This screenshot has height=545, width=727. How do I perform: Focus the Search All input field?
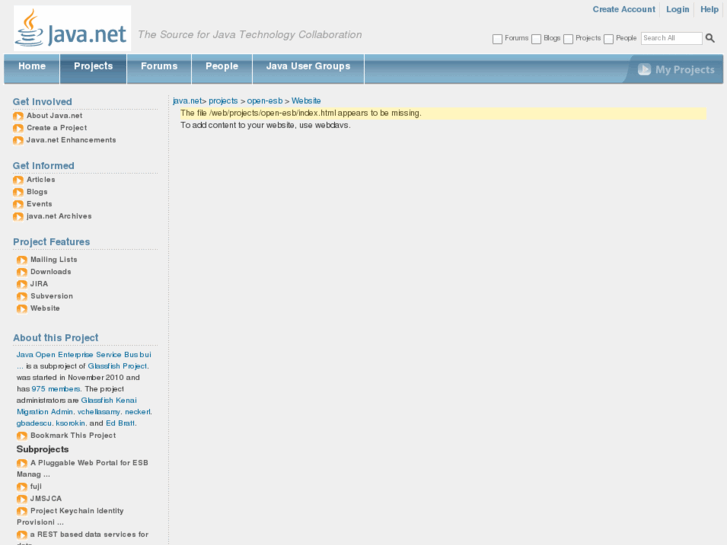click(x=671, y=38)
